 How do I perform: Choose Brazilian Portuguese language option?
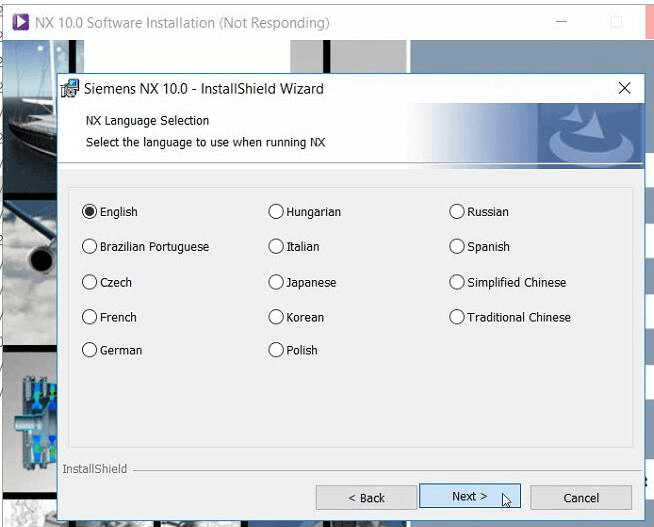tap(90, 247)
